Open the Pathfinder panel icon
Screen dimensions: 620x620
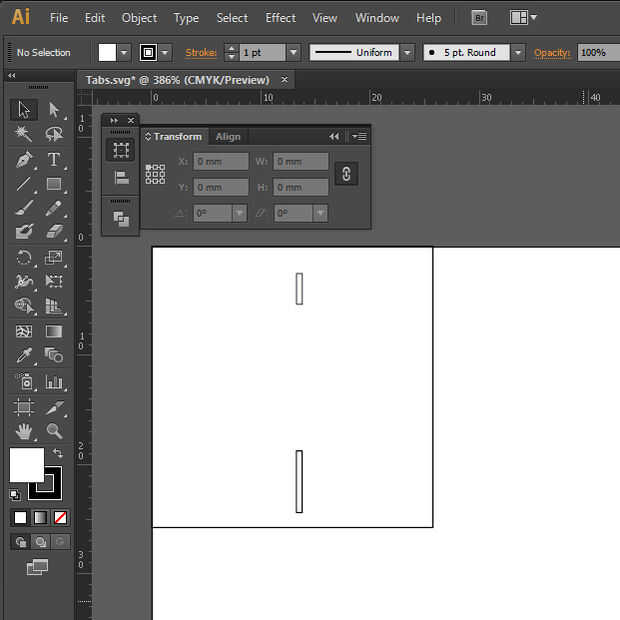click(x=121, y=218)
